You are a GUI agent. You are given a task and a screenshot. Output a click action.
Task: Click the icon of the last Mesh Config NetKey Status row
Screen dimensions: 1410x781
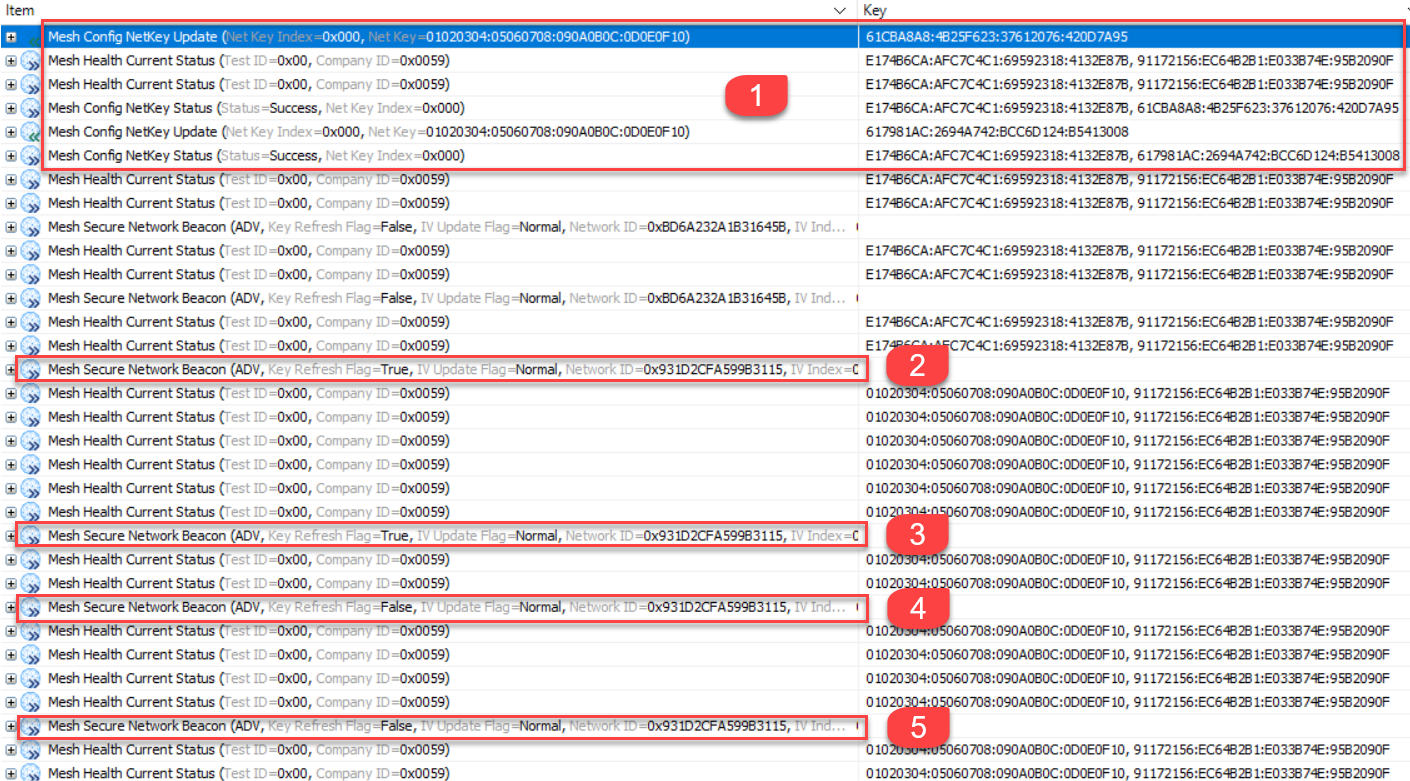click(30, 156)
